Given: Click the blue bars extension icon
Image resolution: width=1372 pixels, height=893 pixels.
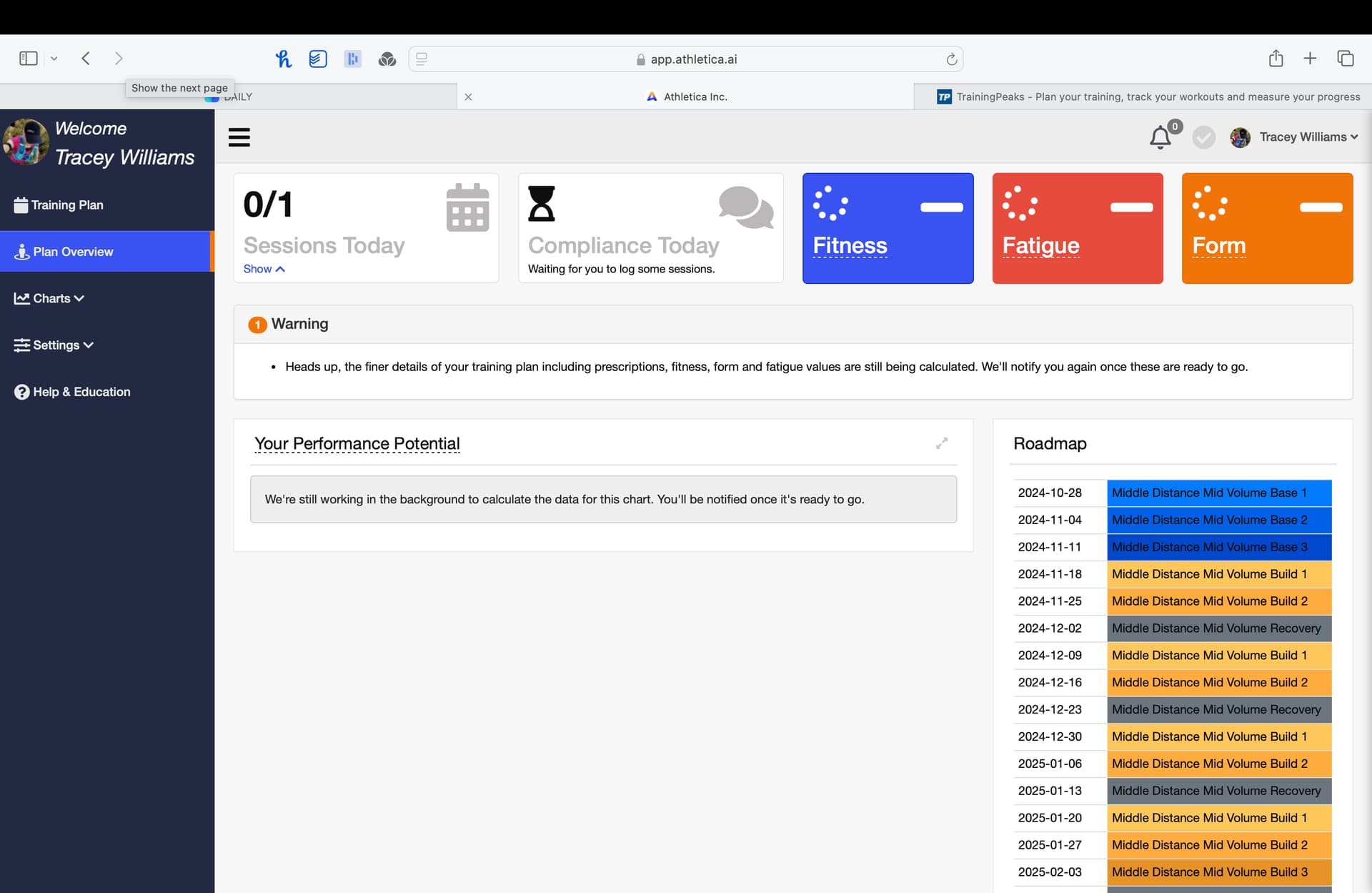Looking at the screenshot, I should [352, 59].
